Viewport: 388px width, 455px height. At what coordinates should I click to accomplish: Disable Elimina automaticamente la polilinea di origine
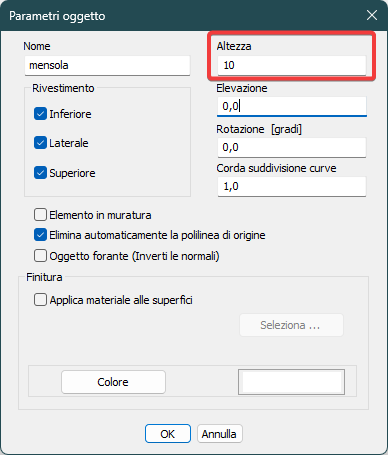click(40, 235)
